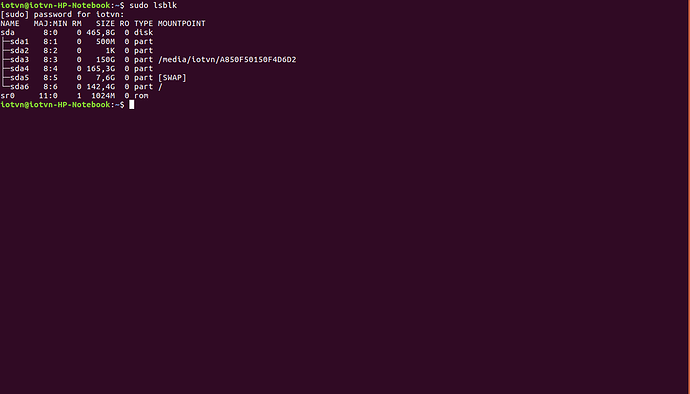Select the sda1 partition row
The image size is (690, 394).
(x=77, y=41)
